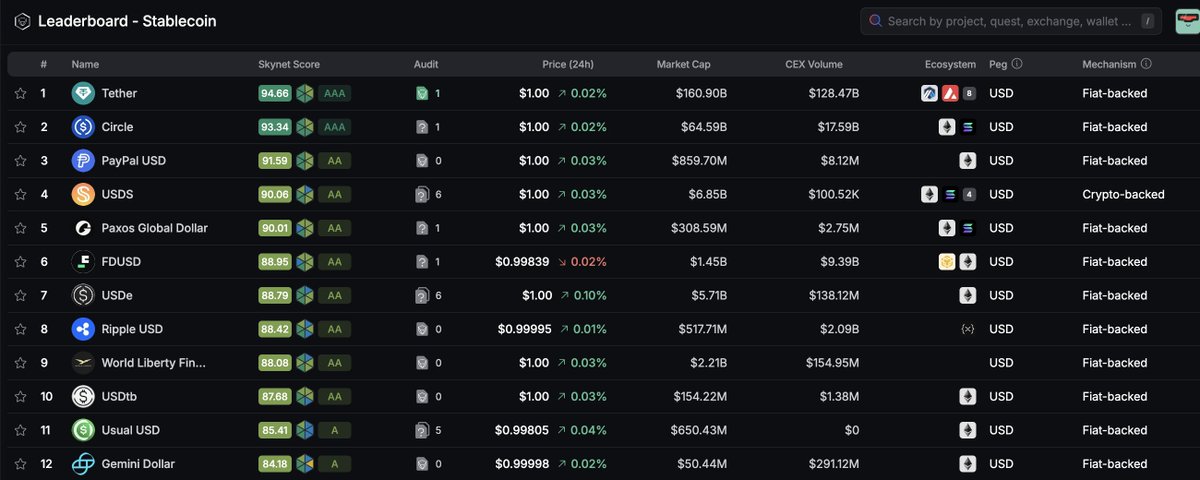Image resolution: width=1200 pixels, height=480 pixels.
Task: Click the USDe logo
Action: pyautogui.click(x=83, y=295)
